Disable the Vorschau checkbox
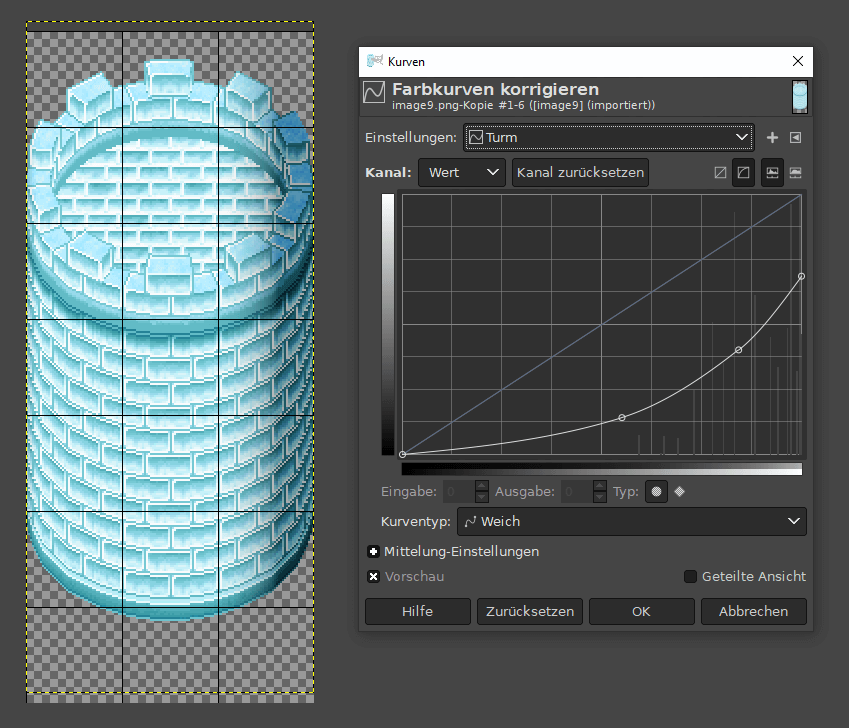This screenshot has width=849, height=728. coord(373,576)
